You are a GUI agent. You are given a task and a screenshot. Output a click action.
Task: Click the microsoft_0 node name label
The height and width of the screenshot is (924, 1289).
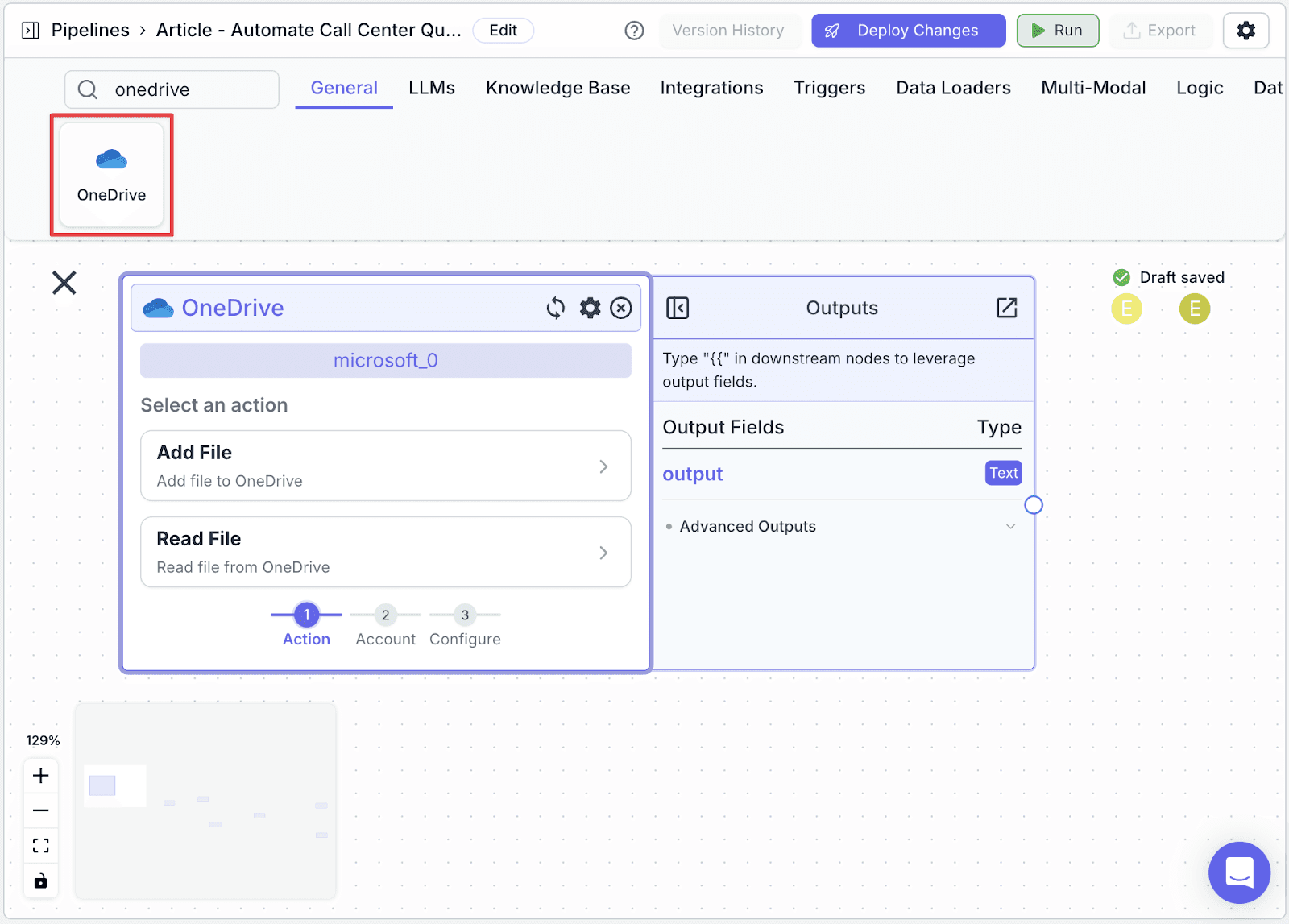[x=386, y=360]
